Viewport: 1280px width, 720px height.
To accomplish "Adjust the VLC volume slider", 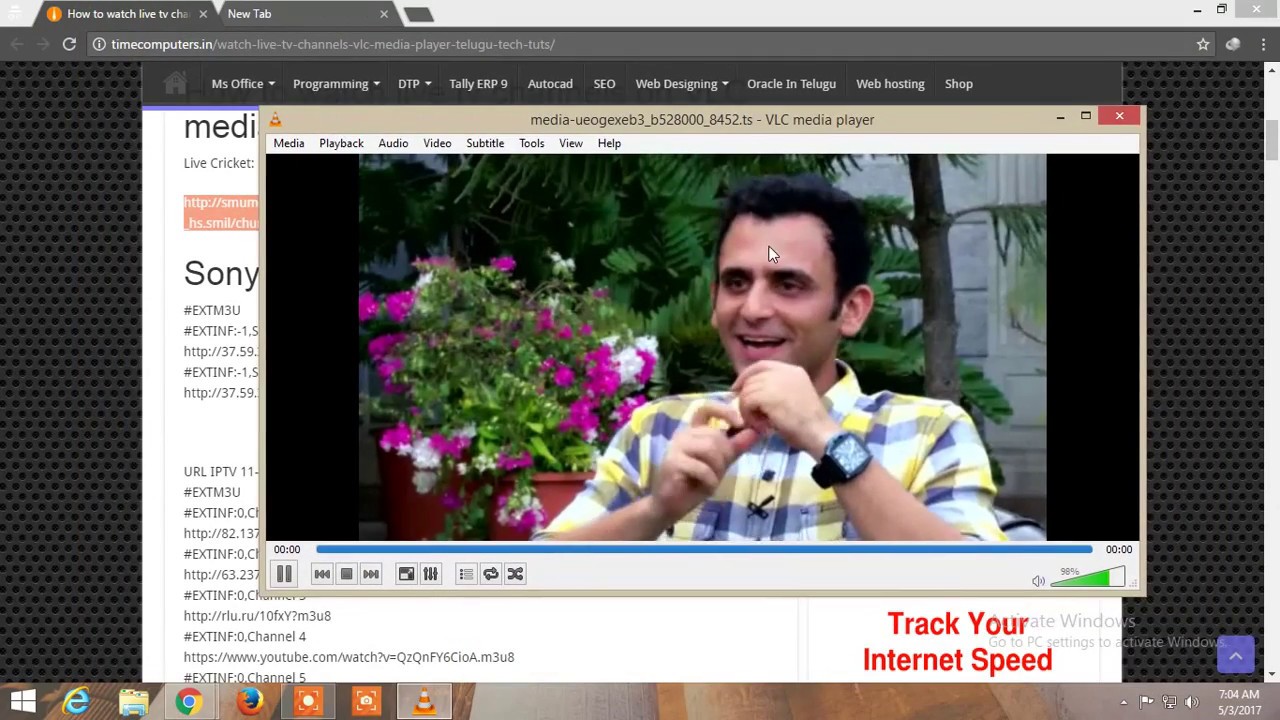I will [1088, 578].
